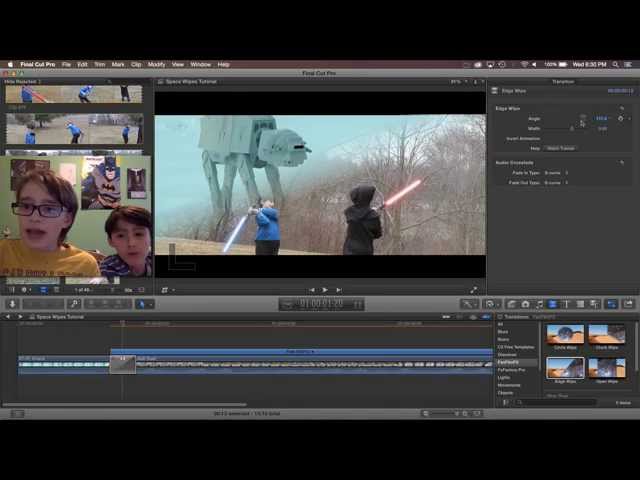Click the timeline index button bottom left
Image resolution: width=640 pixels, height=480 pixels.
tap(17, 414)
